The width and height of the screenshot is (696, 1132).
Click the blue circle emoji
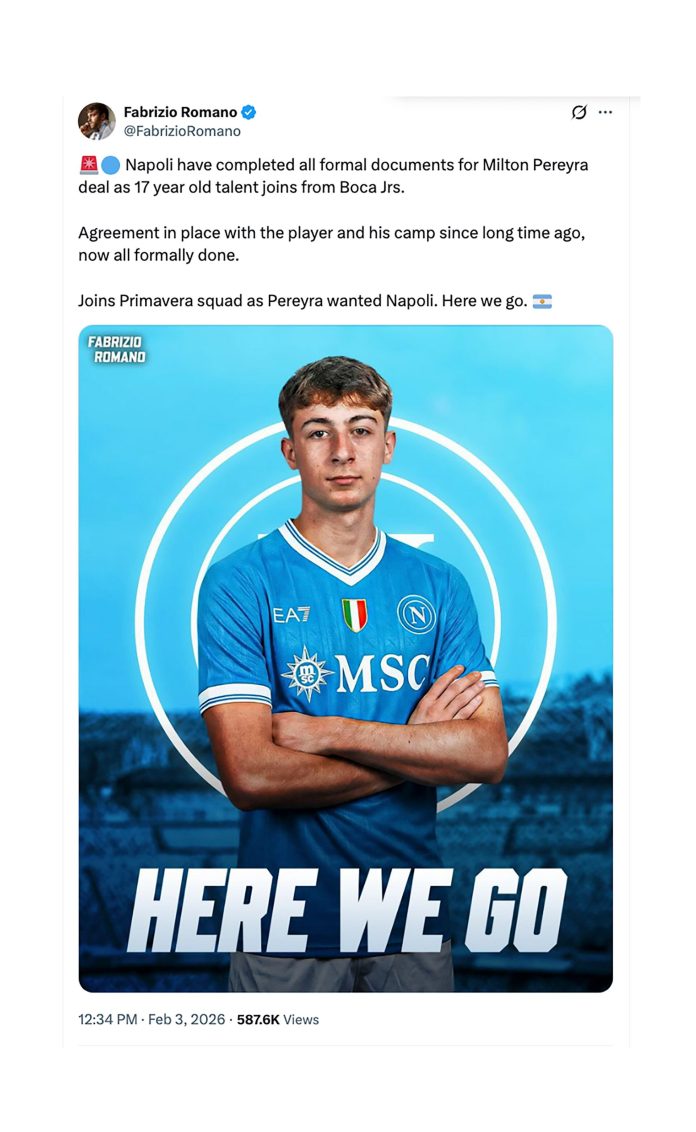(x=110, y=165)
